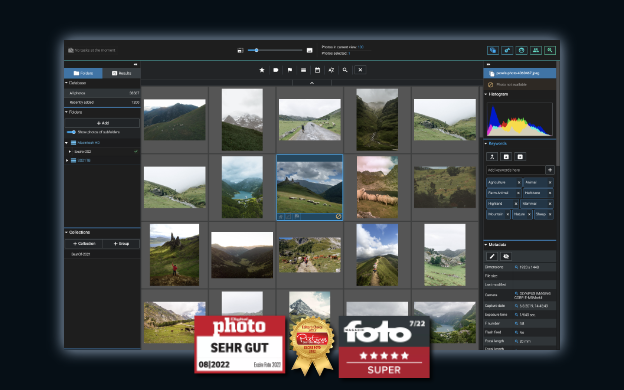624x390 pixels.
Task: Collapse the right panel with arrow icon
Action: 488,64
